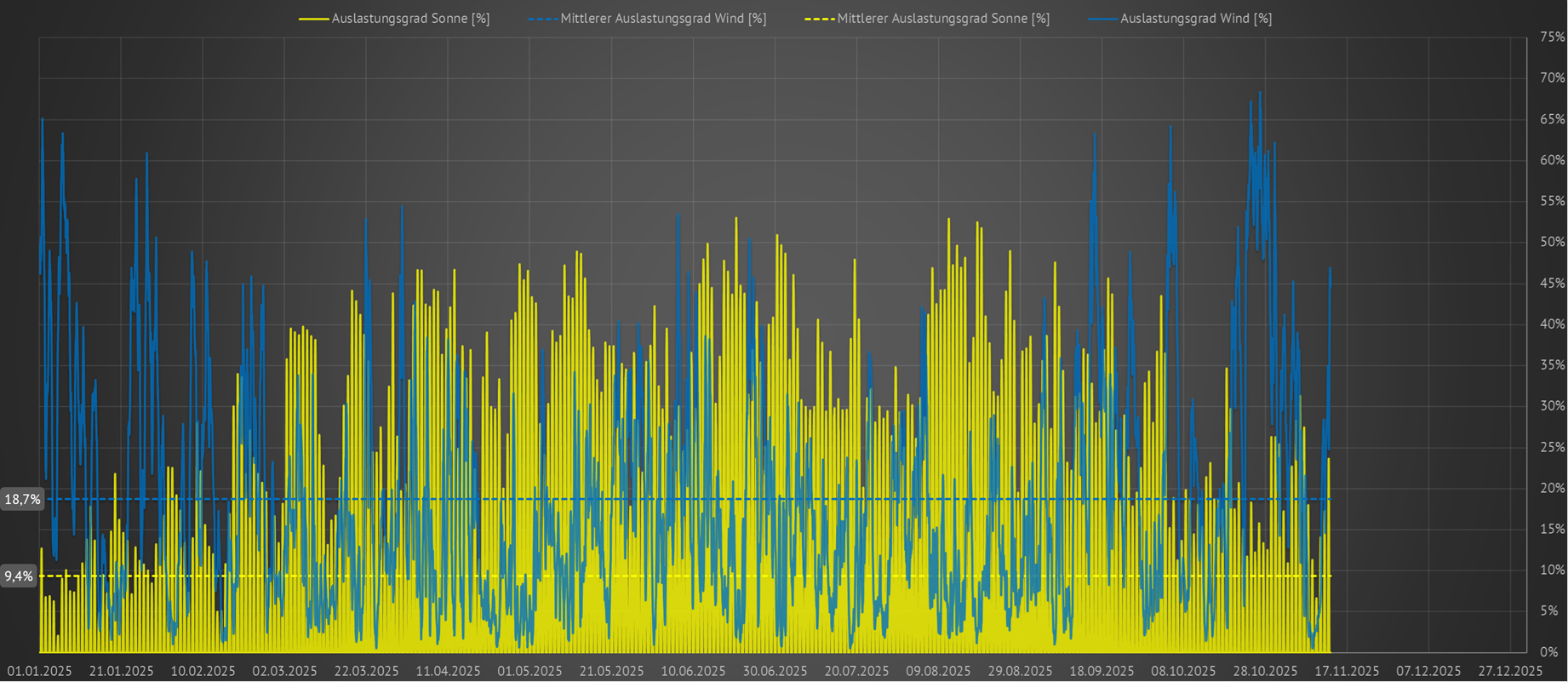Click the dashed yellow Sonne average legend marker

click(820, 19)
